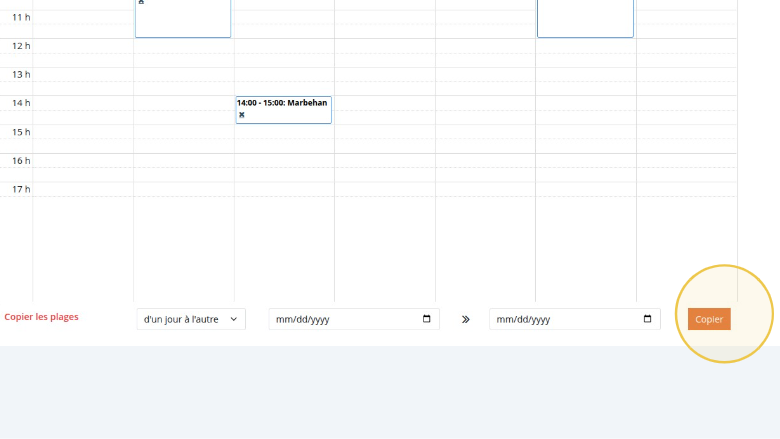Delete the Marbehan slot with its x icon
This screenshot has width=780, height=439.
pos(241,115)
